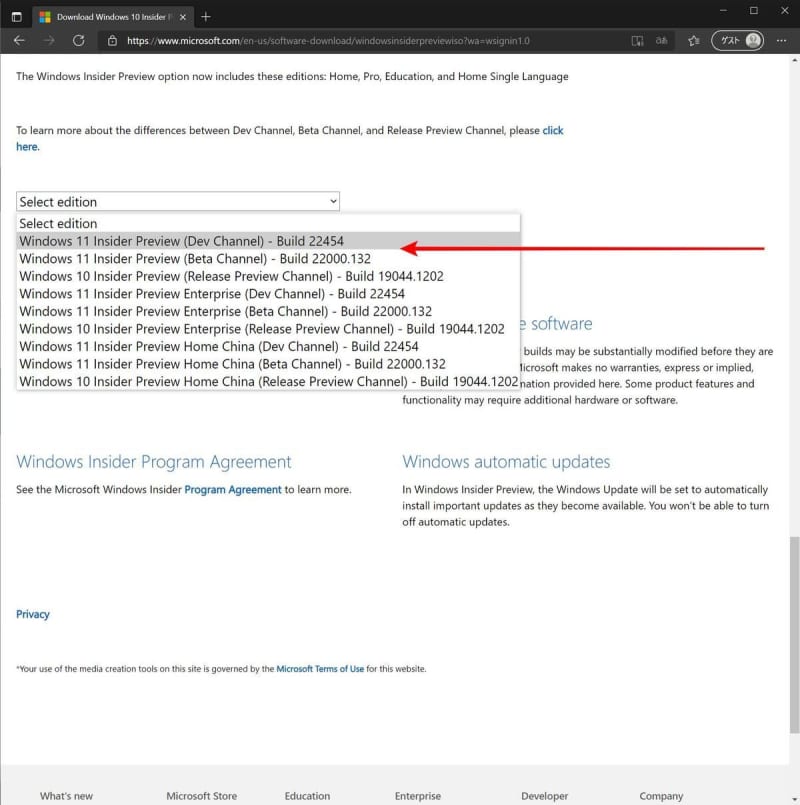Viewport: 800px width, 805px height.
Task: Minimize the browser window
Action: tap(723, 10)
